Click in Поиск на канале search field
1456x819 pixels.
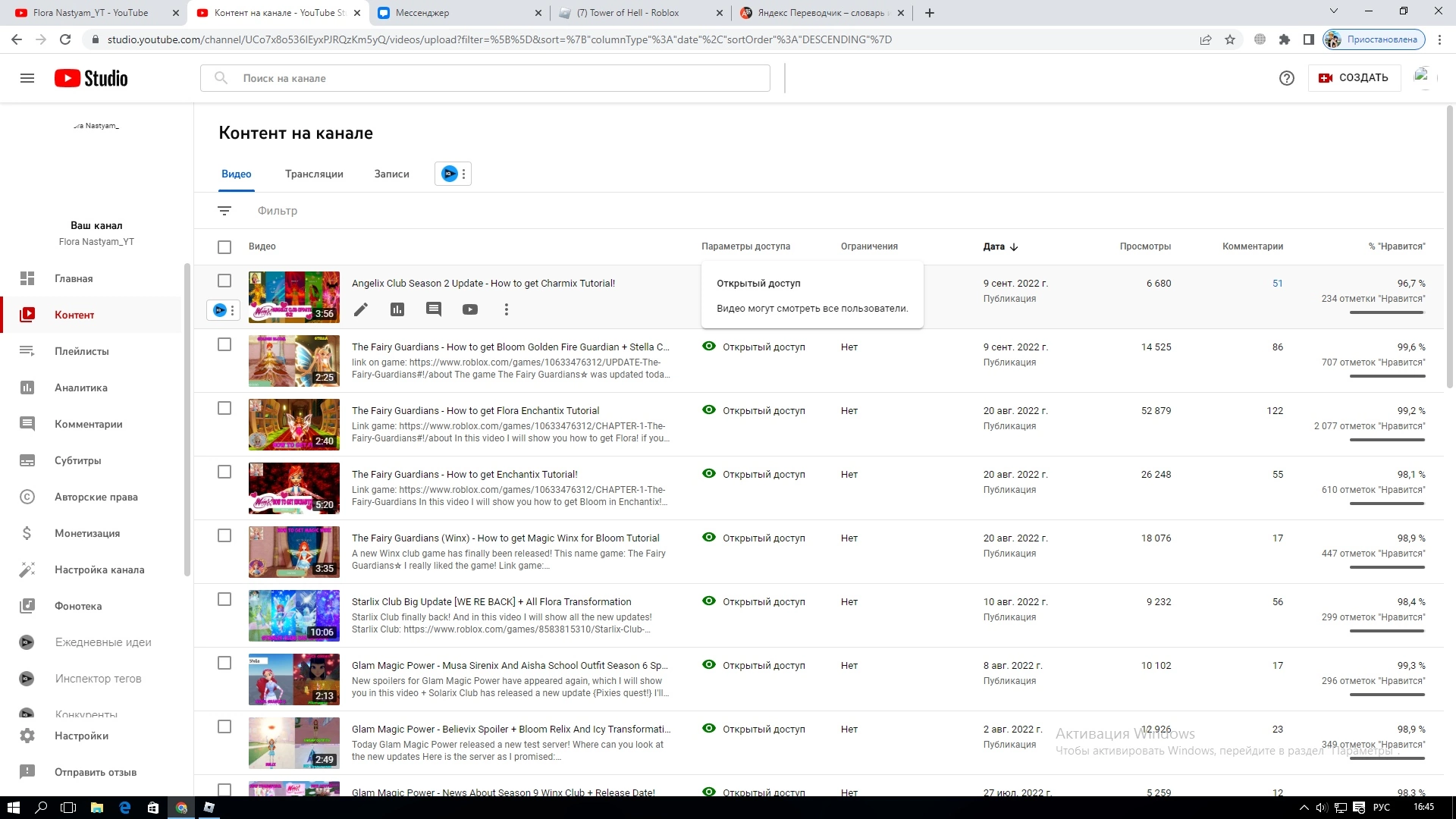(x=485, y=78)
